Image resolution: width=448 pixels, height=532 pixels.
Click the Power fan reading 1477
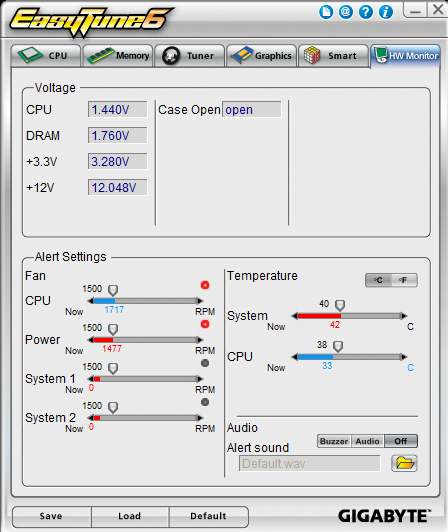[x=112, y=349]
